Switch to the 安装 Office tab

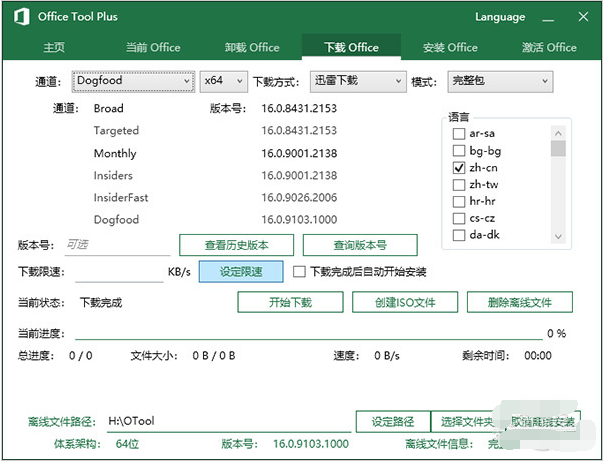click(x=449, y=47)
